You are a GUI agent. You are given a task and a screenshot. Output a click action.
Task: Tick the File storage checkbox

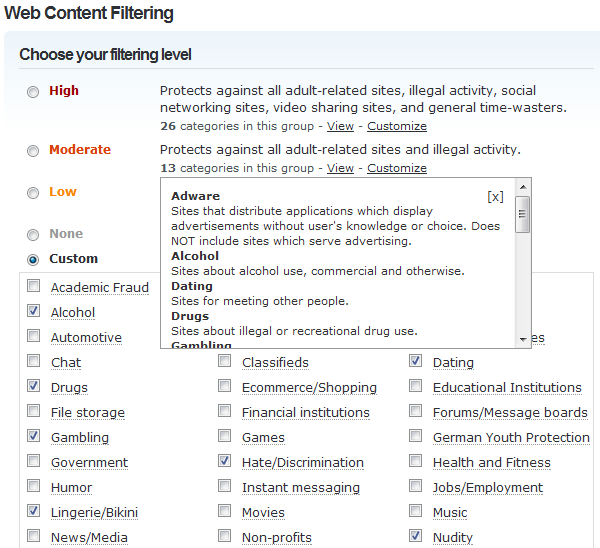click(x=34, y=412)
